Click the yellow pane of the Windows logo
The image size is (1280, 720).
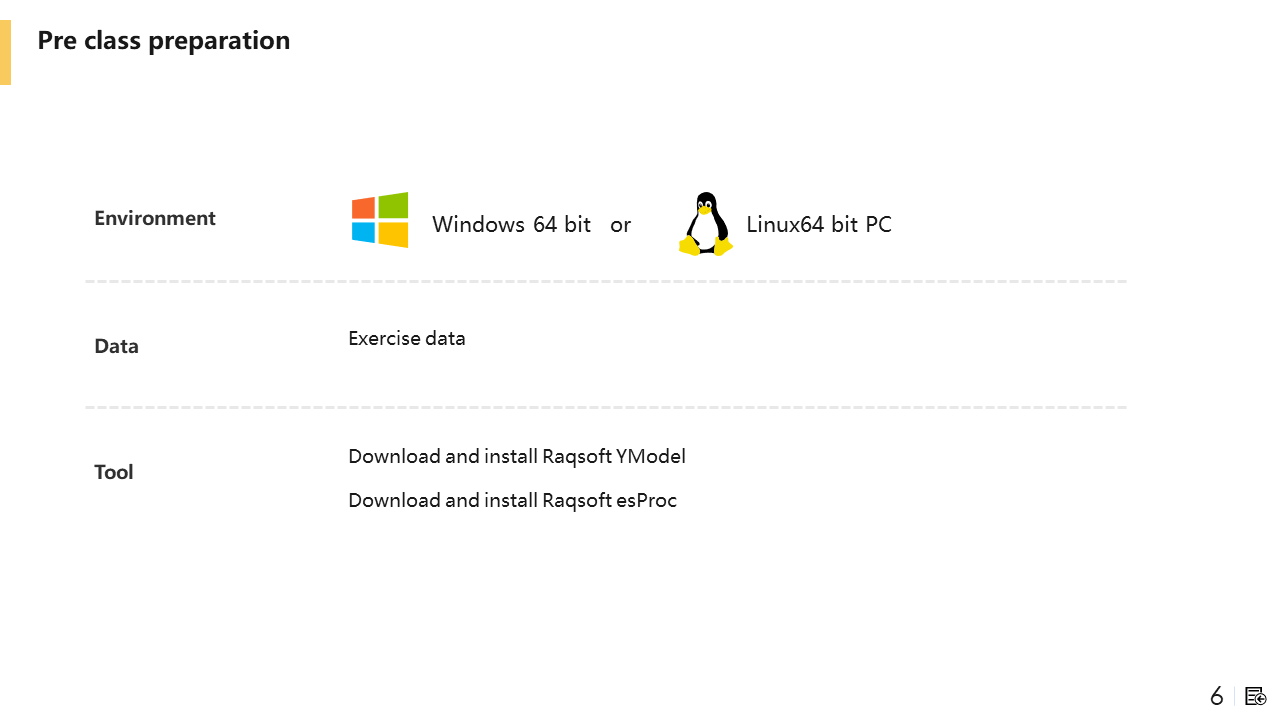click(x=393, y=234)
